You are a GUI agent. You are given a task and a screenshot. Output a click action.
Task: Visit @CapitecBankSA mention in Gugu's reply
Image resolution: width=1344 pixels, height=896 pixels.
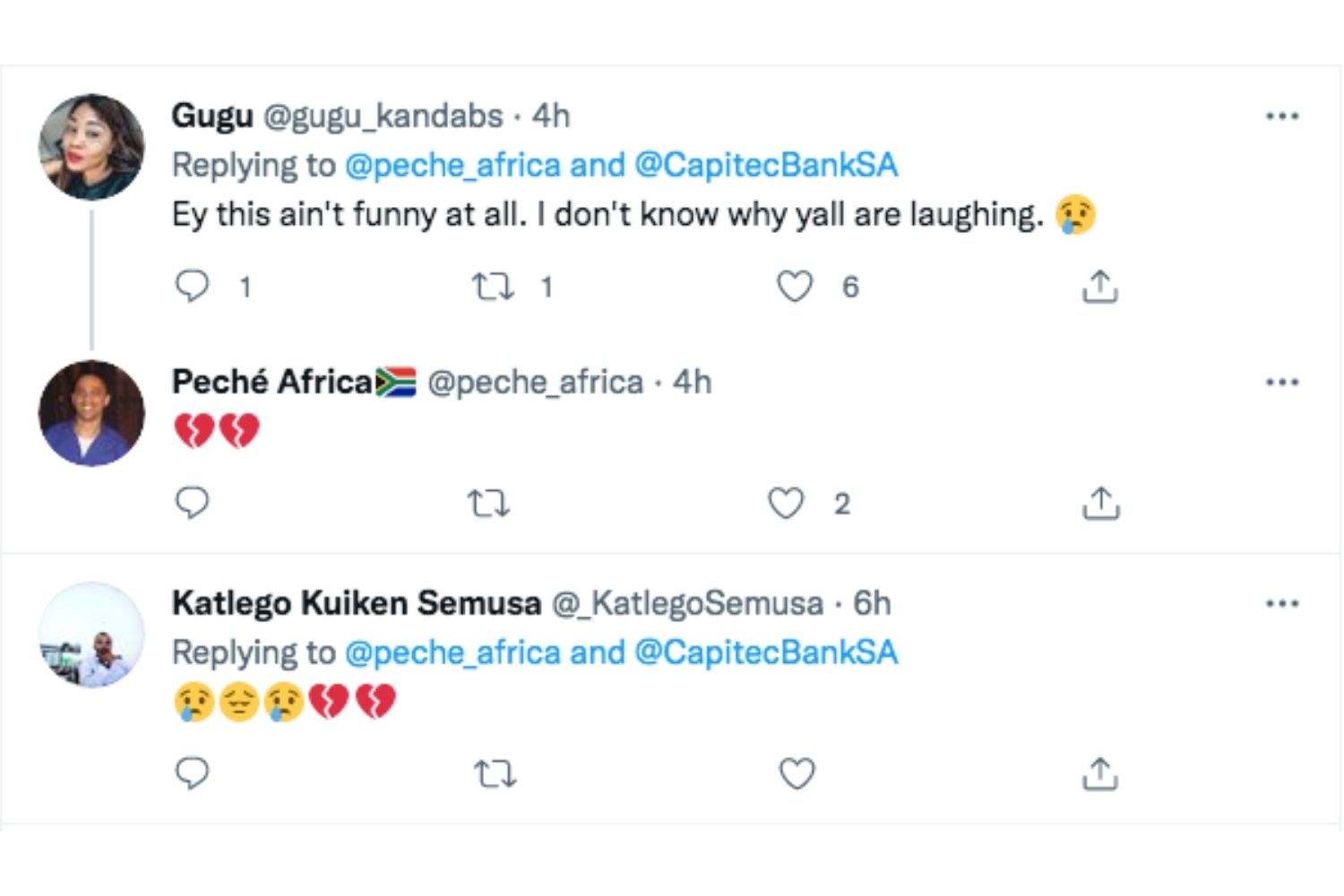click(766, 165)
